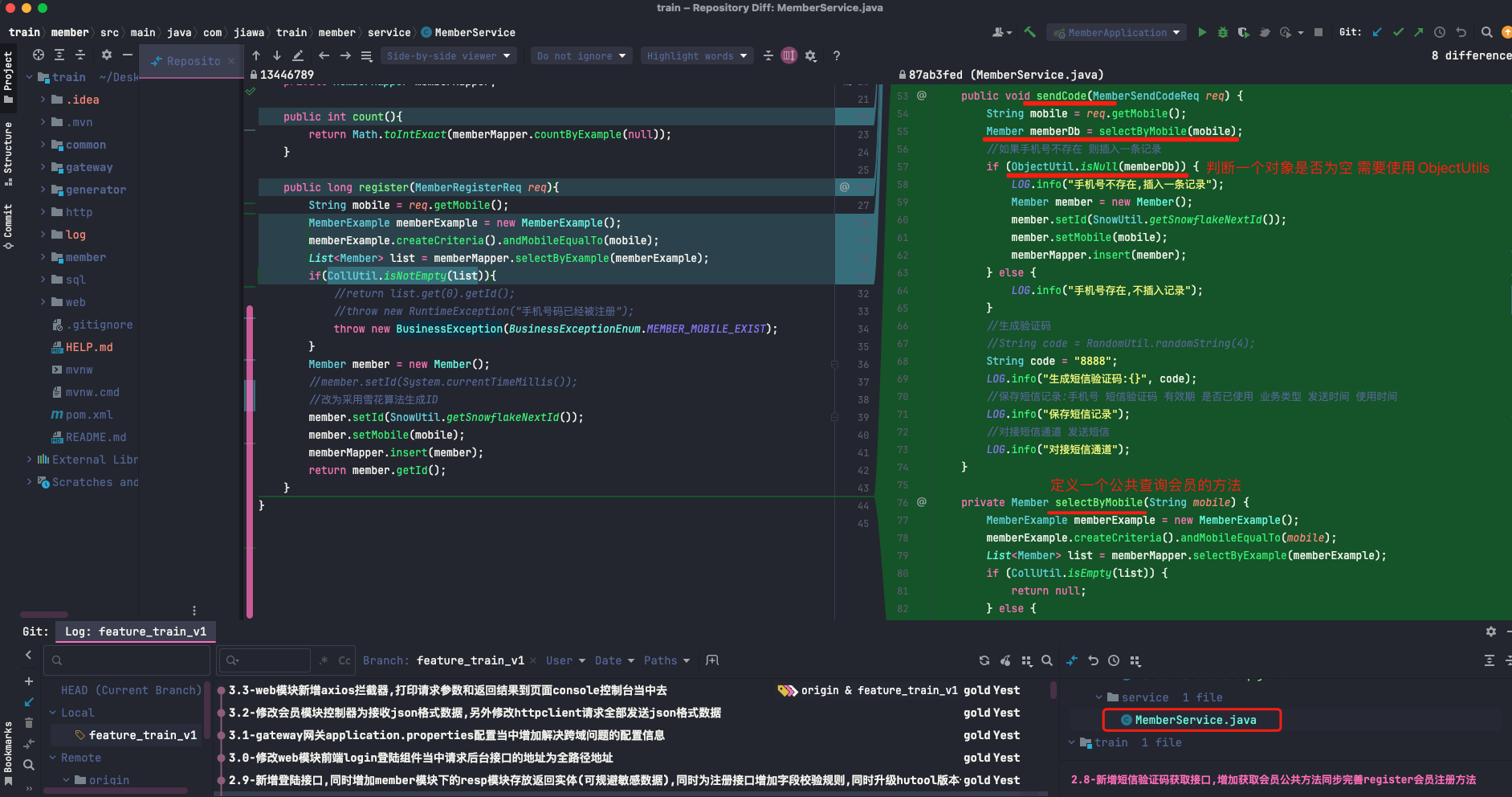The image size is (1512, 797).
Task: Push commits with the green Git arrow
Action: (1419, 32)
